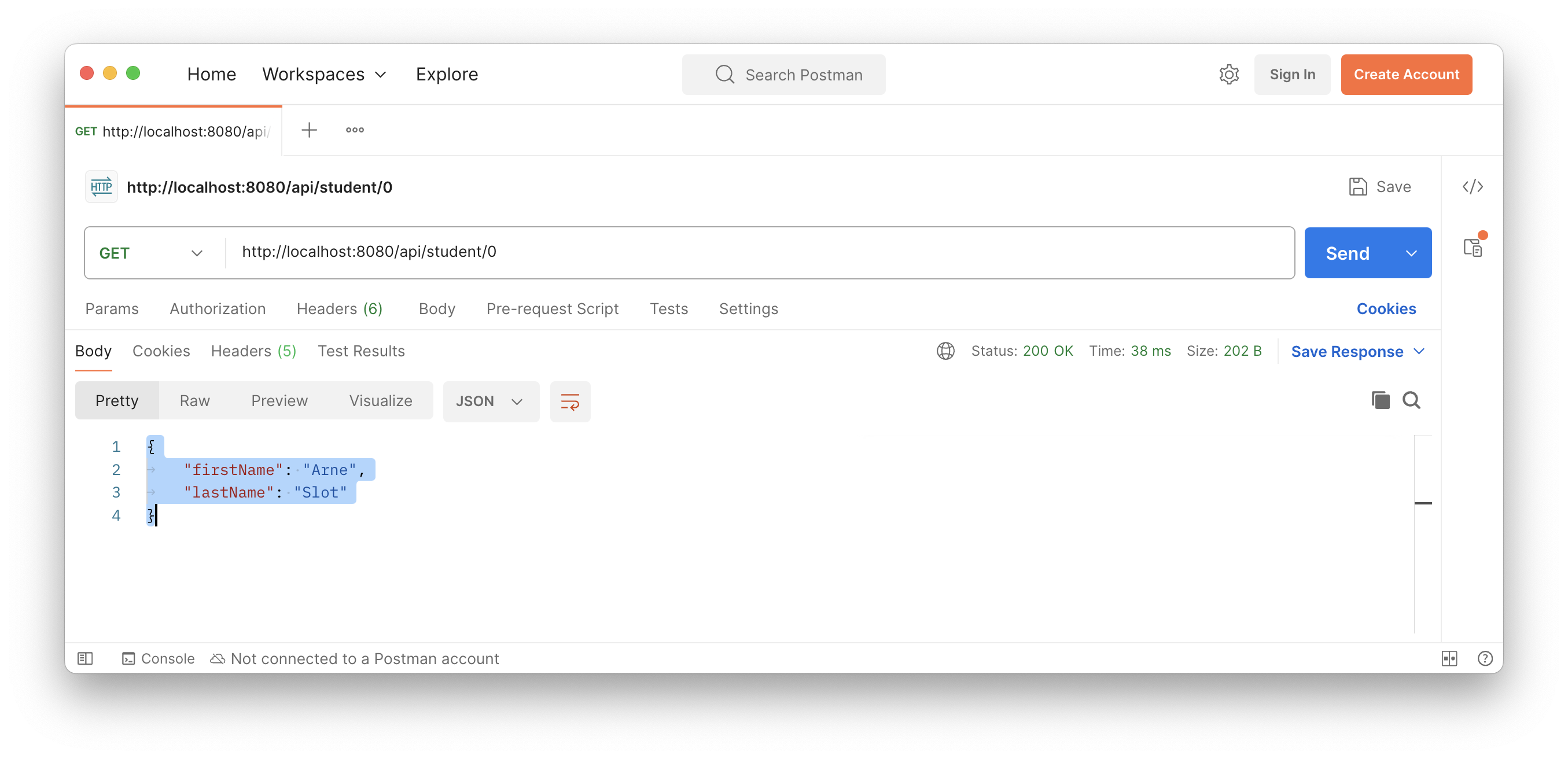
Task: Add a new request tab
Action: [309, 130]
